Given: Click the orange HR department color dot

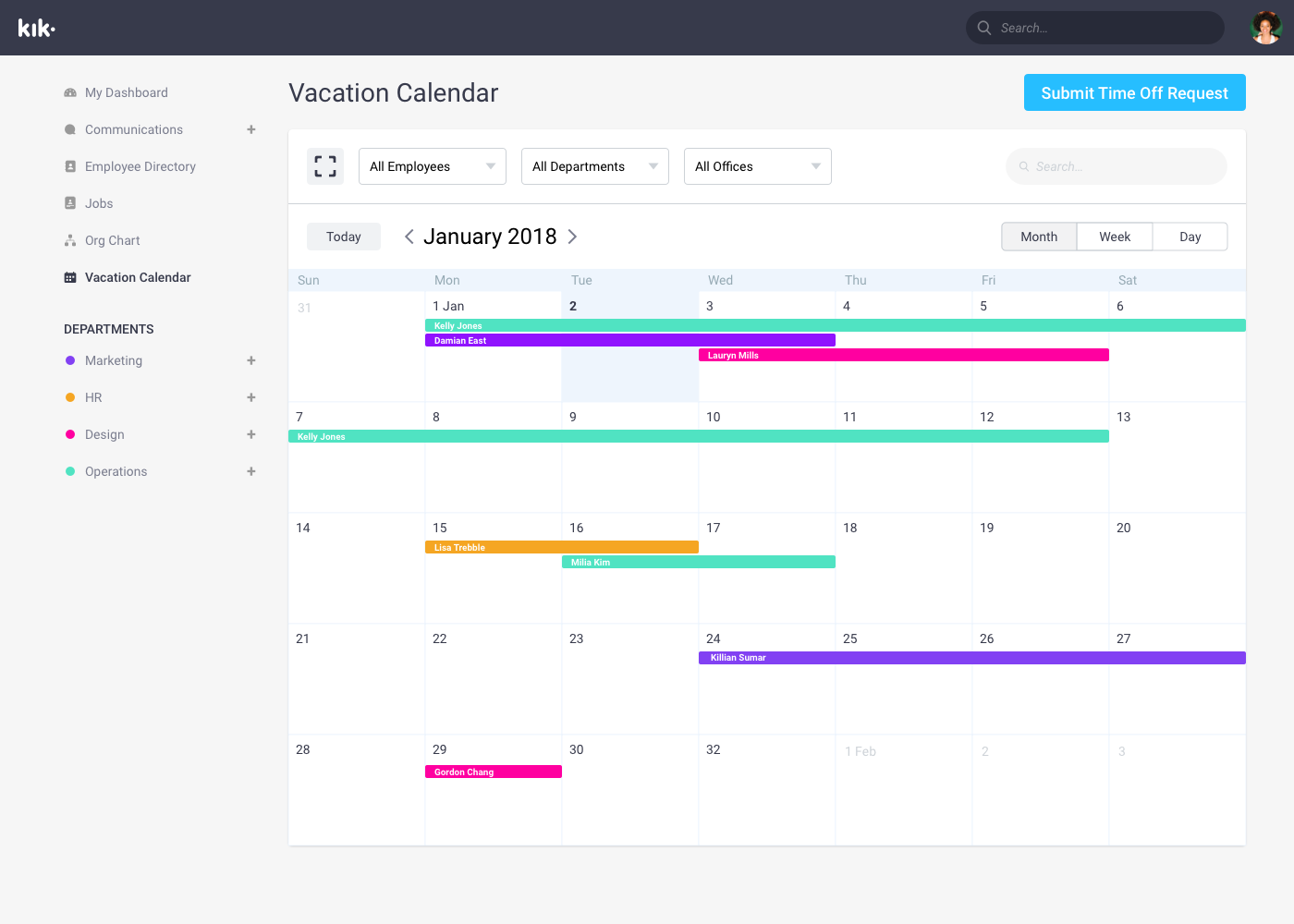Looking at the screenshot, I should pos(70,397).
